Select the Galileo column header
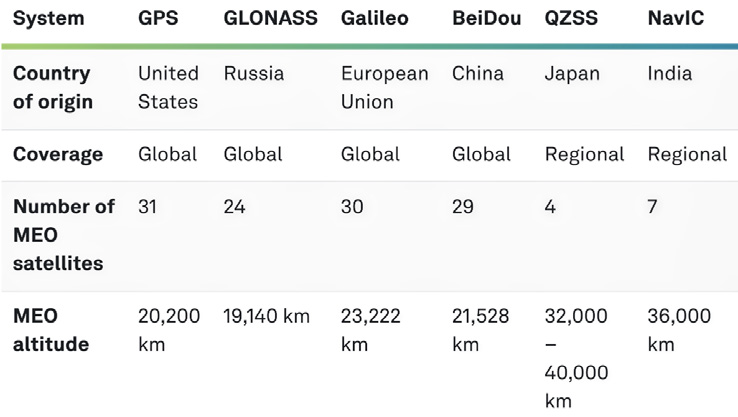The height and width of the screenshot is (417, 738). click(x=374, y=19)
